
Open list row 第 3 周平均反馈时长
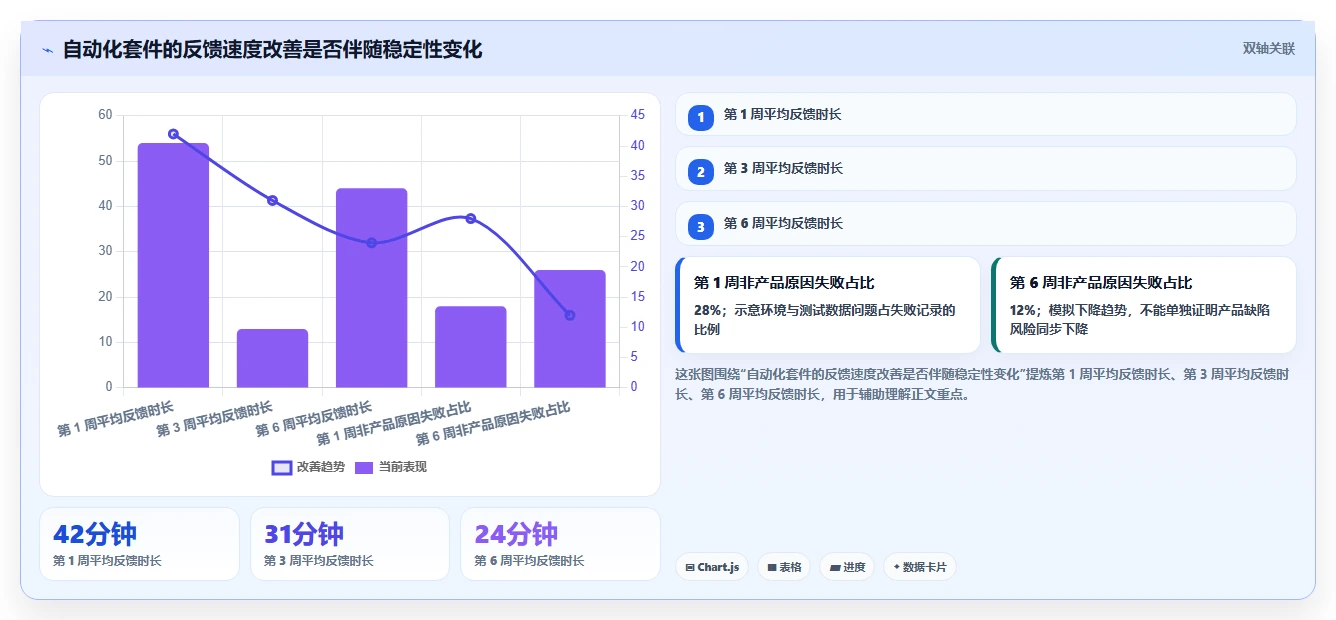[986, 169]
